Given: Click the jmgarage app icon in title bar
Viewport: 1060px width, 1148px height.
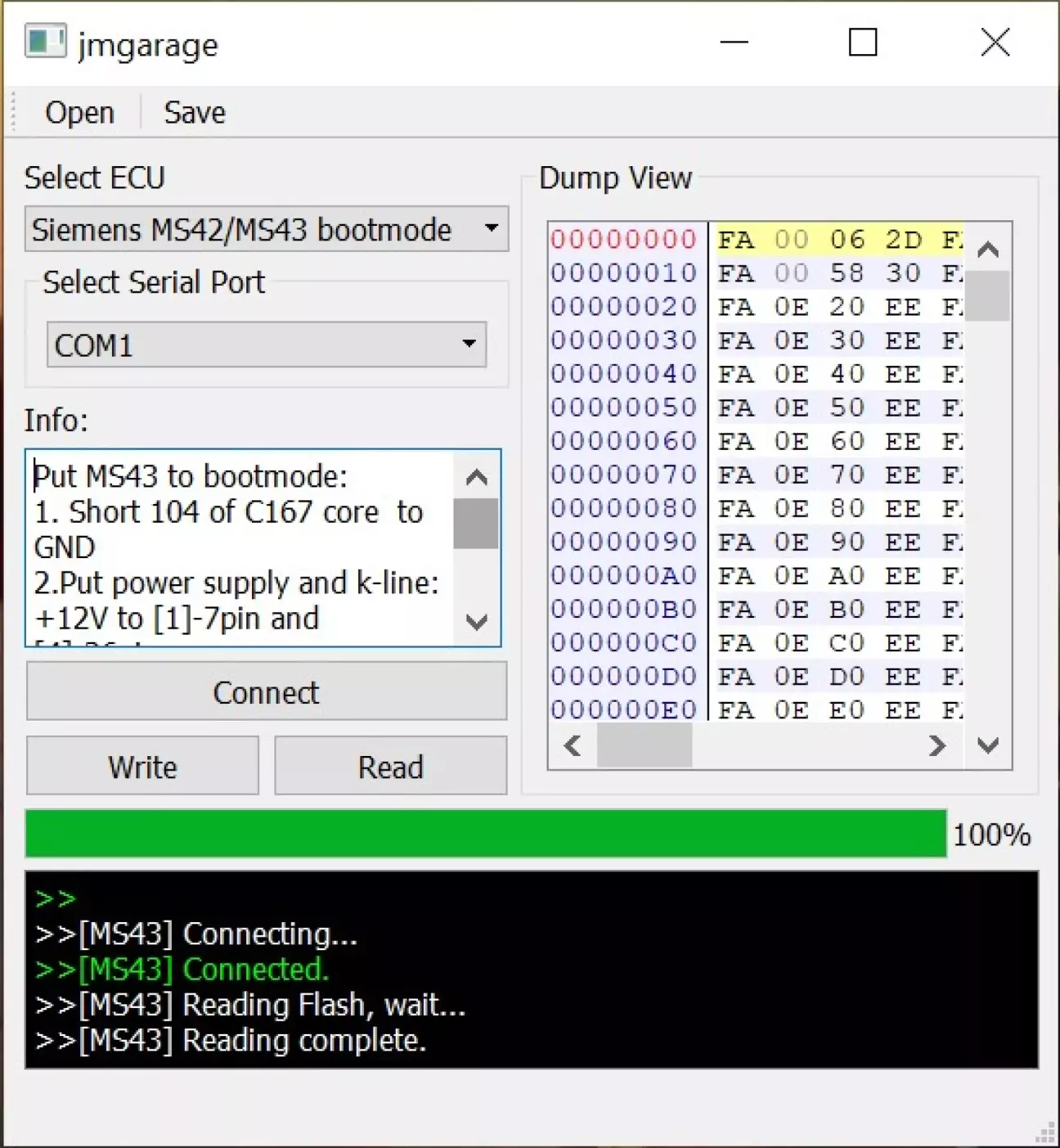Looking at the screenshot, I should (45, 42).
